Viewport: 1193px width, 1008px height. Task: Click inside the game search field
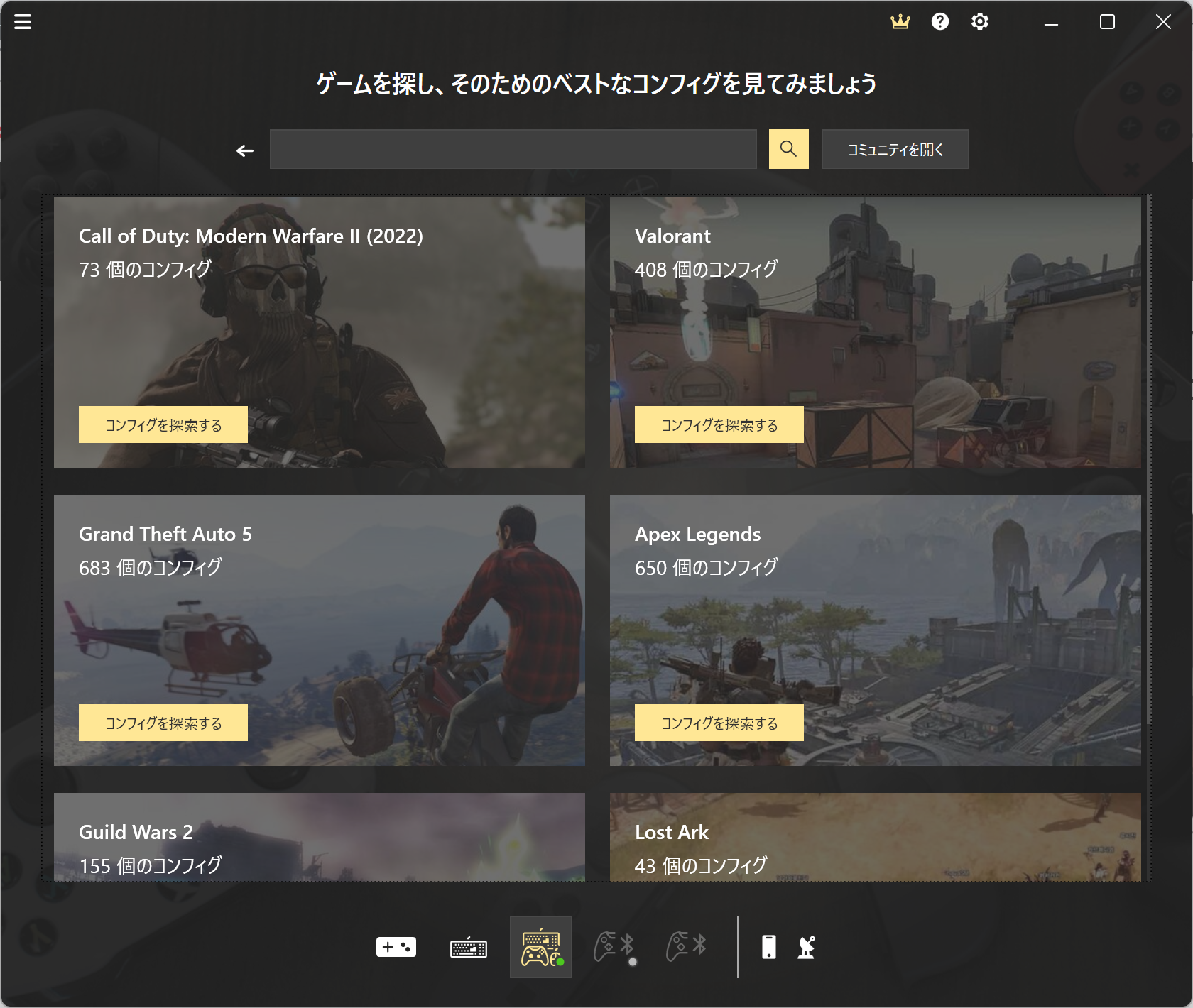(513, 149)
